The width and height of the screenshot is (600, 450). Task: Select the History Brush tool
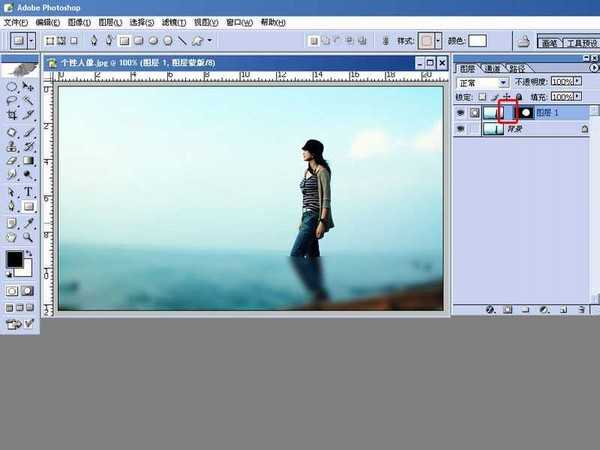[28, 146]
